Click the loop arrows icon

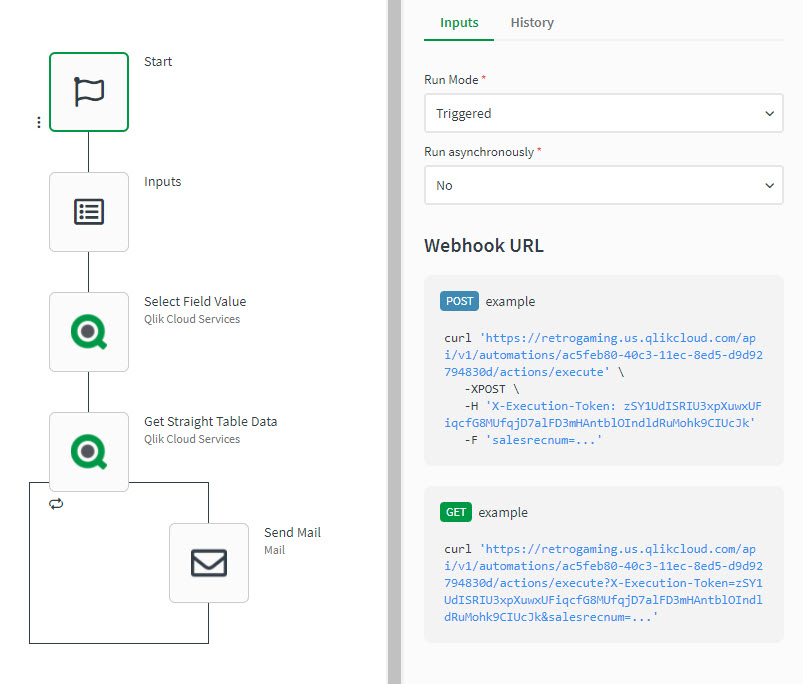(56, 504)
